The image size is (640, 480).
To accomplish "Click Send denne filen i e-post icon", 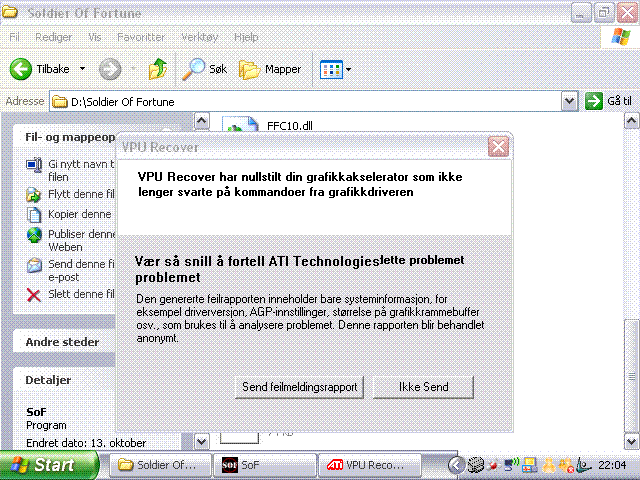I will coord(34,265).
